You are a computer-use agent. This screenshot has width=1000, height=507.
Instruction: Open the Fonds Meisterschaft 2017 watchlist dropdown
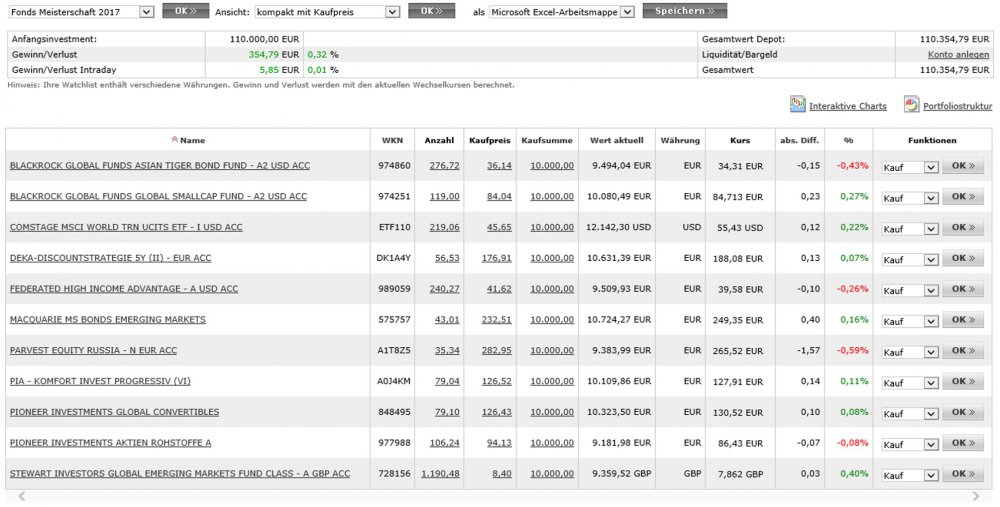(80, 11)
